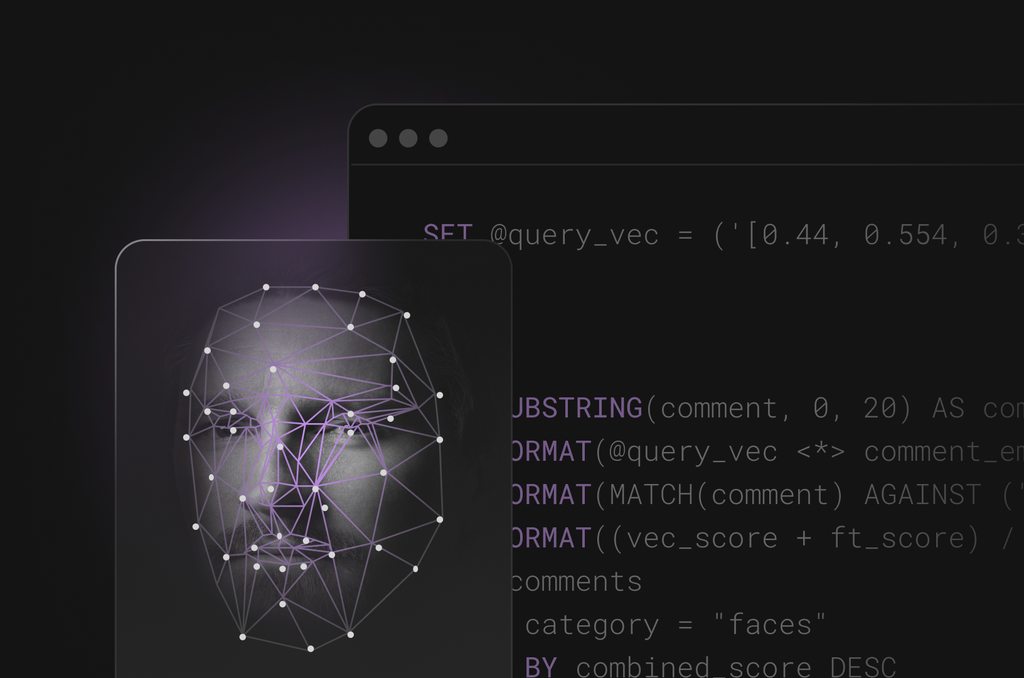The image size is (1024, 678).
Task: Click the 'DESC' keyword
Action: [863, 667]
